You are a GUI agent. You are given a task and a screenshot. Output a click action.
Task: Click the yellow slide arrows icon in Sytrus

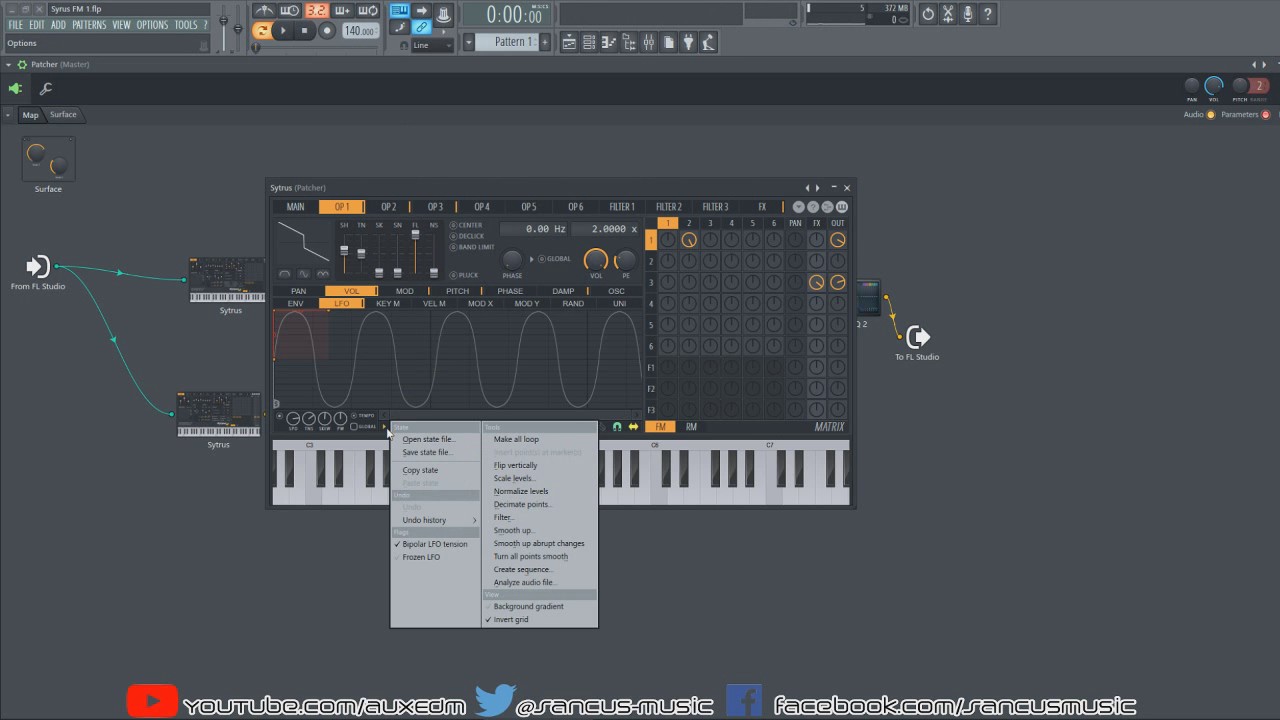point(633,427)
